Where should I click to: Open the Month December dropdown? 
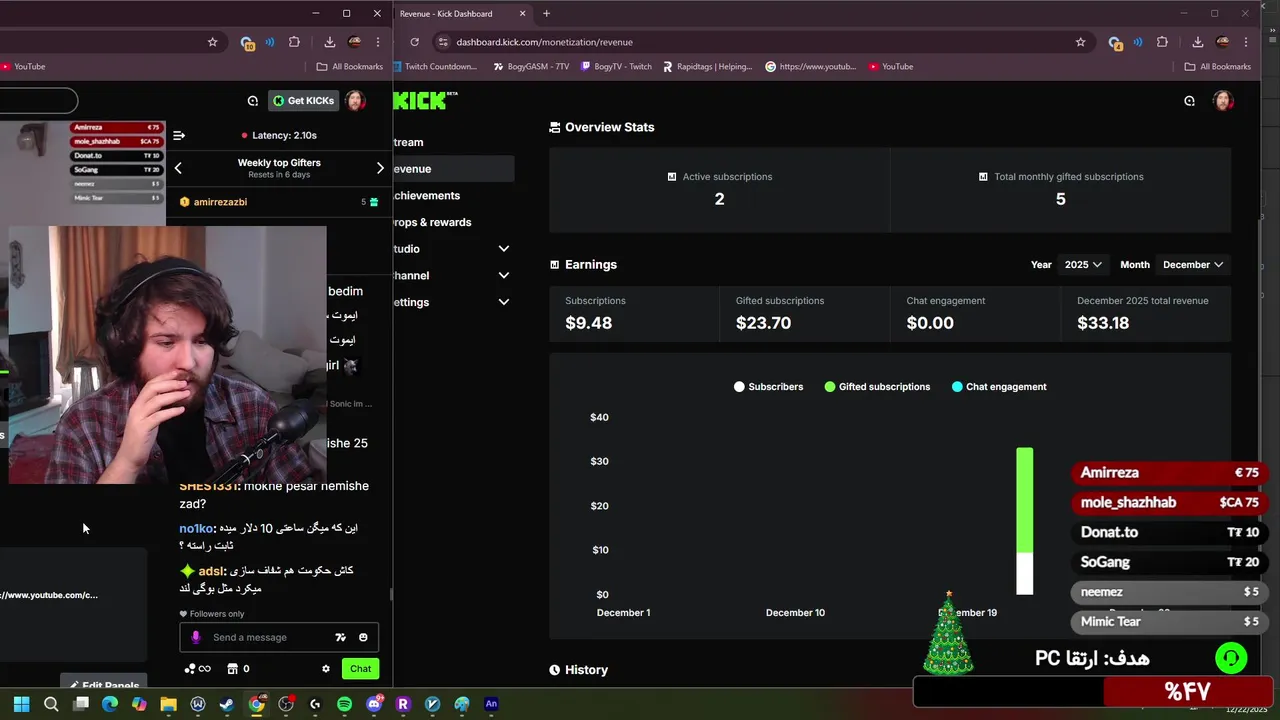click(1193, 265)
